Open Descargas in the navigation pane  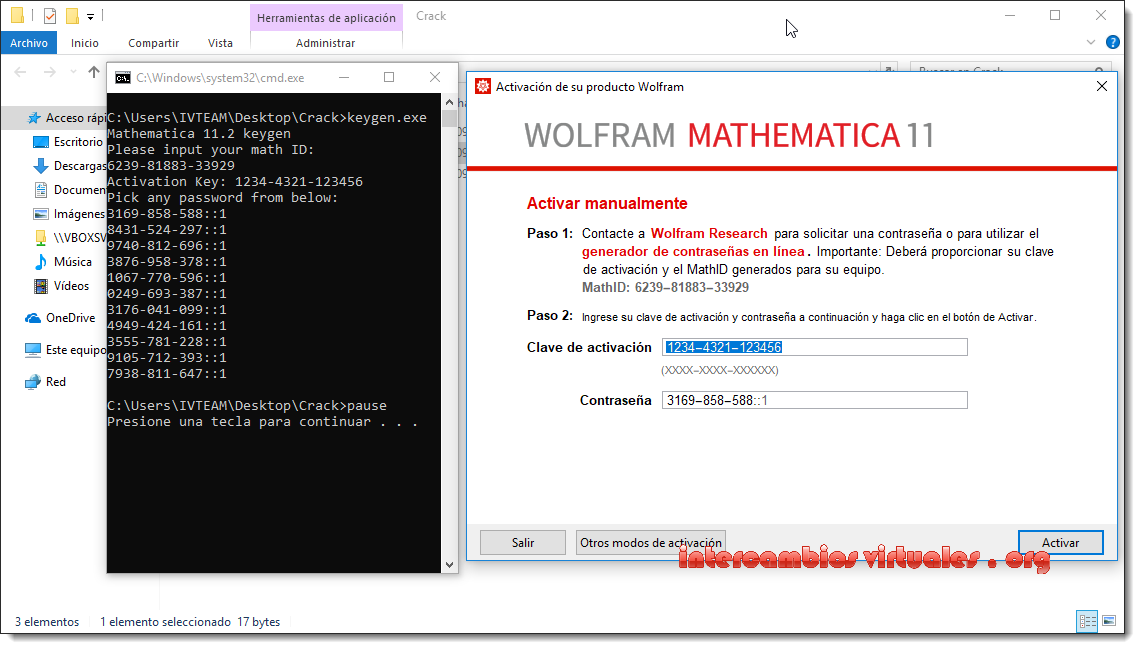[x=70, y=166]
